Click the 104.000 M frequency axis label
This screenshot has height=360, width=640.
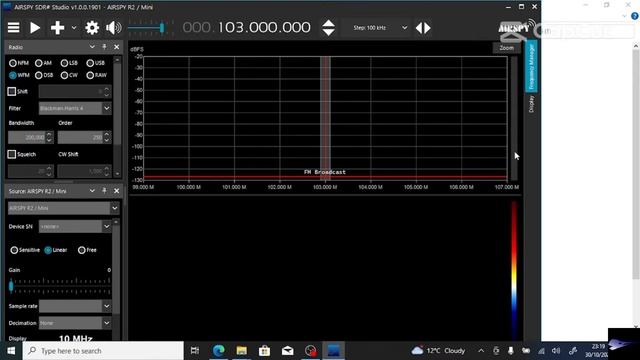click(370, 187)
